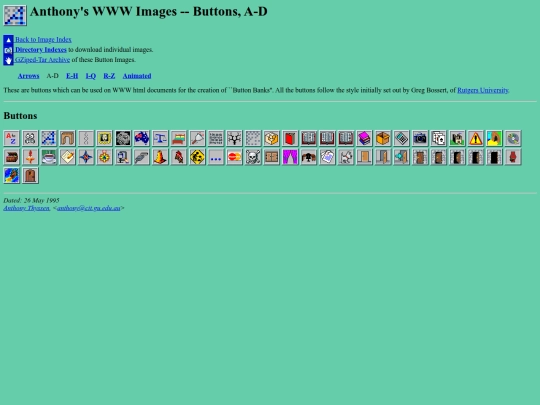The height and width of the screenshot is (405, 540).
Task: Click the red closed book button
Action: [291, 138]
